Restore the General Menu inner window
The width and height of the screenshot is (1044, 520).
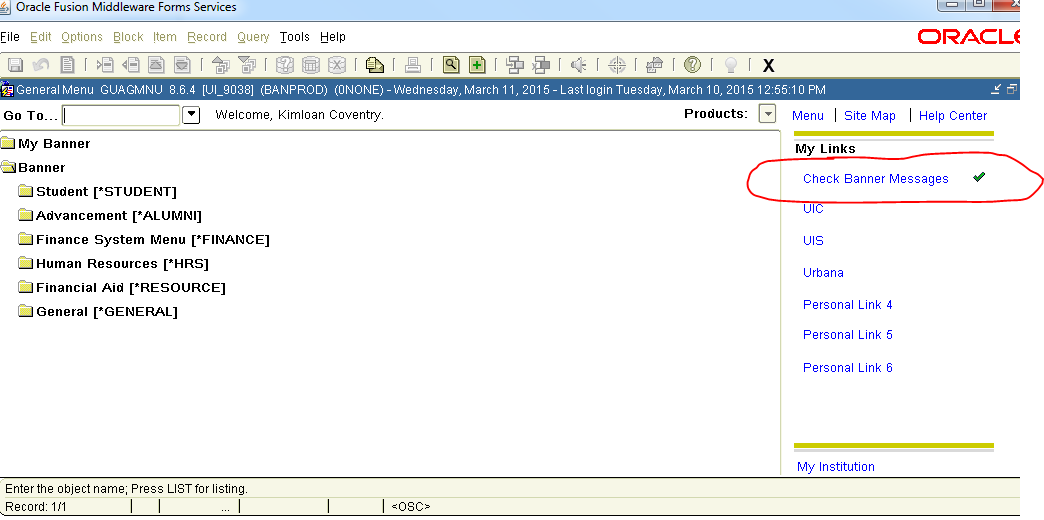coord(1012,89)
